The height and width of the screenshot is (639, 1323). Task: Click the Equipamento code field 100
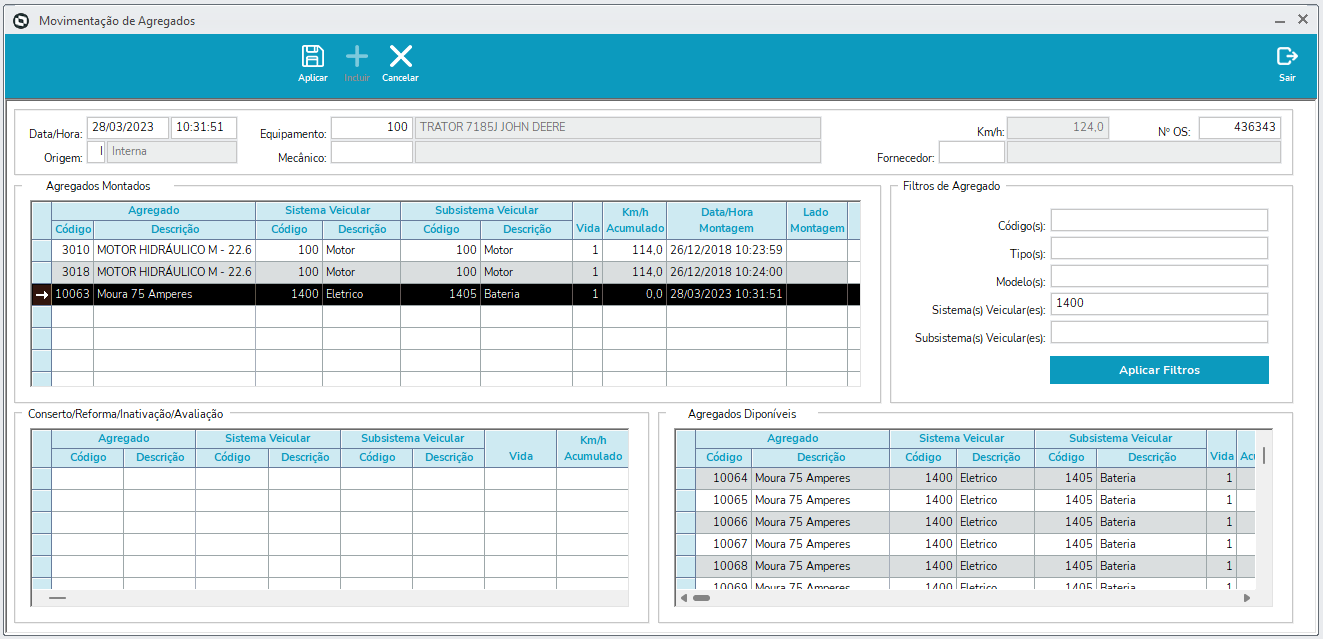click(x=371, y=127)
